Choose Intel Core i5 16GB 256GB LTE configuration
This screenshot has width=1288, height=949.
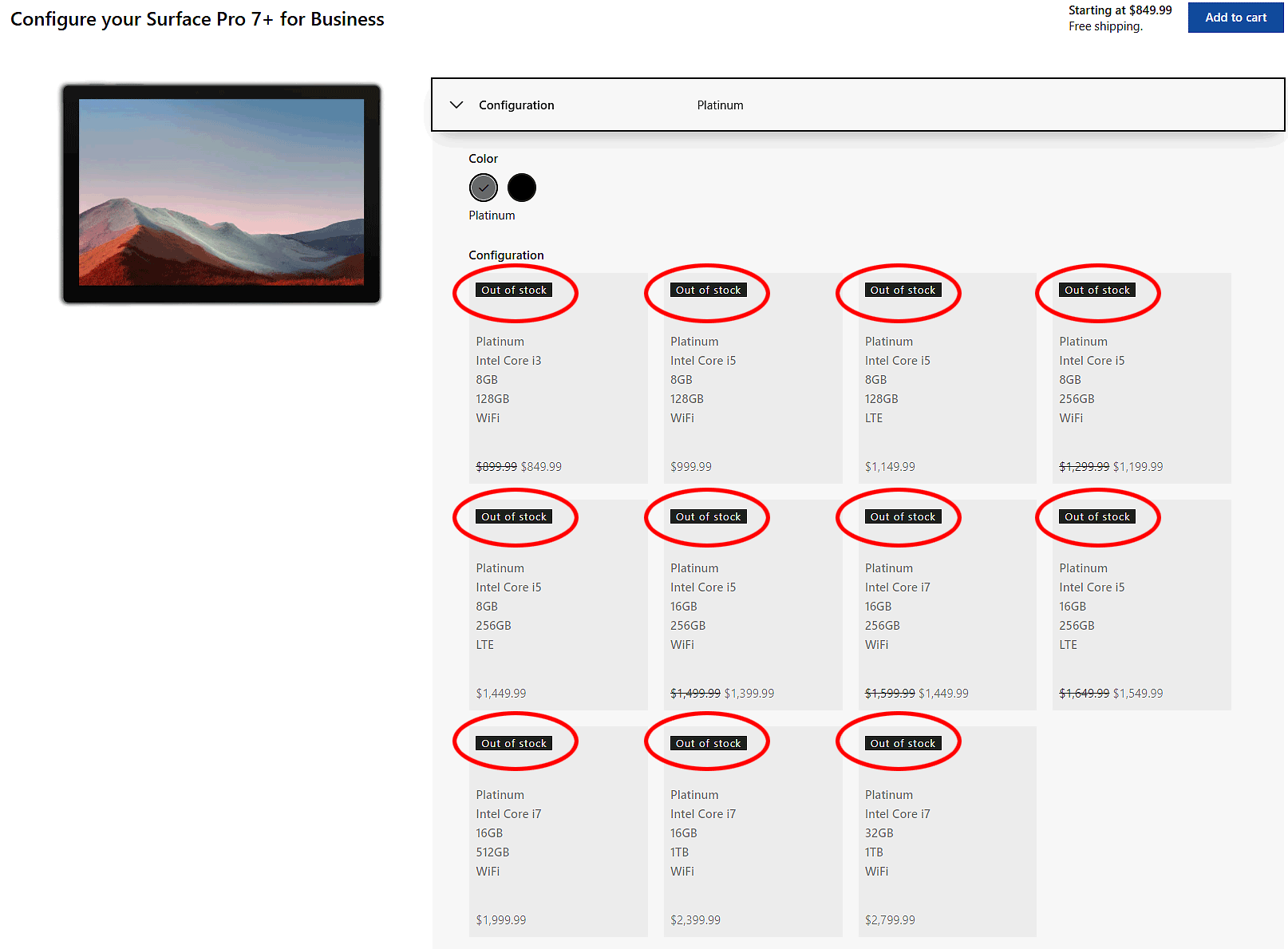coord(1141,605)
